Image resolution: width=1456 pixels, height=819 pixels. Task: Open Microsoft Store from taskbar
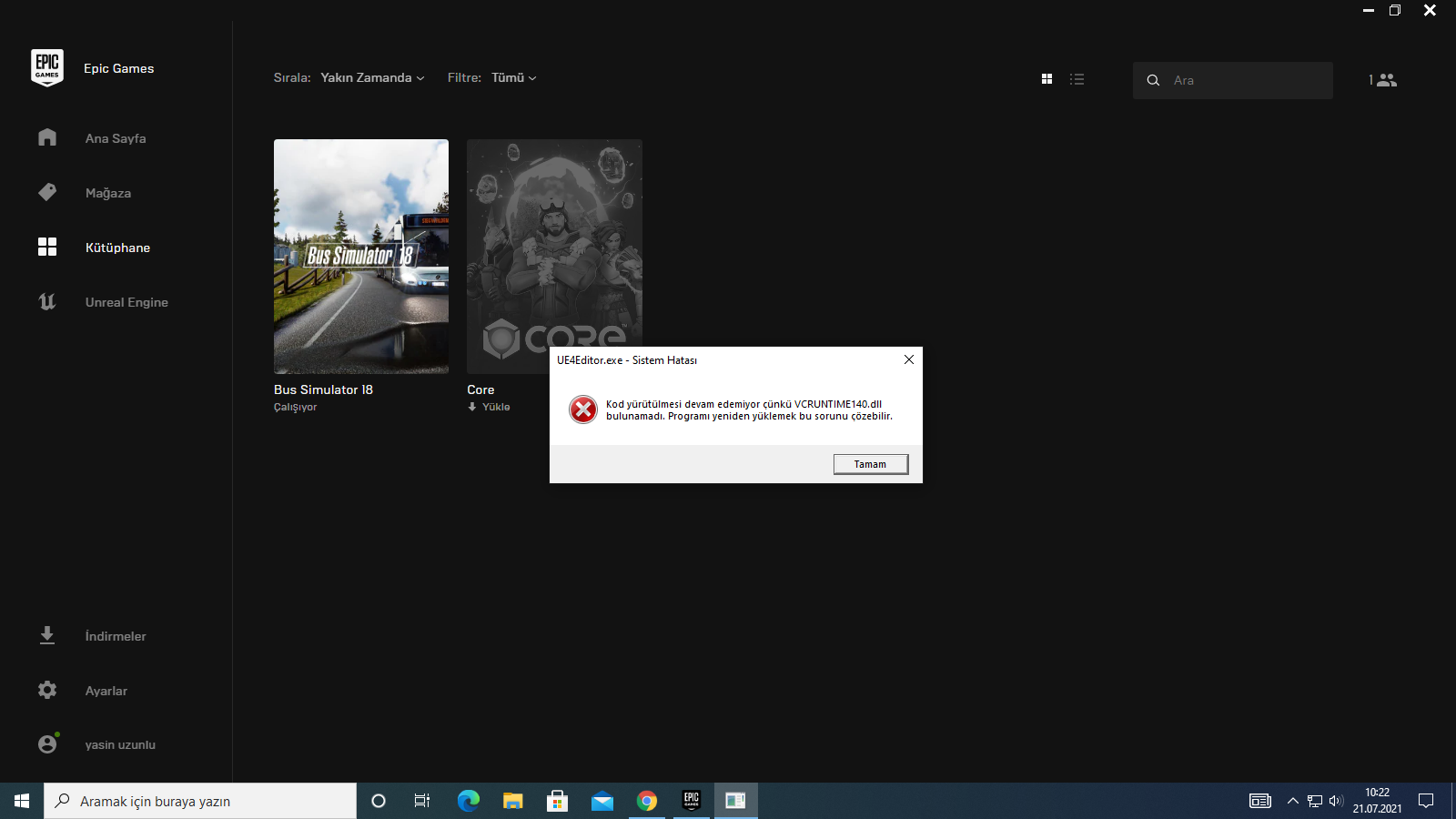(557, 801)
